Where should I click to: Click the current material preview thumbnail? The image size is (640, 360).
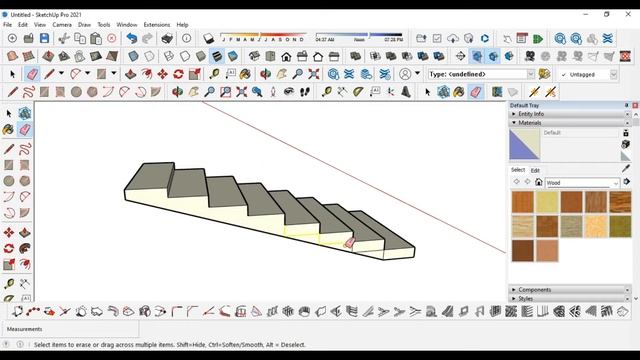[x=524, y=144]
